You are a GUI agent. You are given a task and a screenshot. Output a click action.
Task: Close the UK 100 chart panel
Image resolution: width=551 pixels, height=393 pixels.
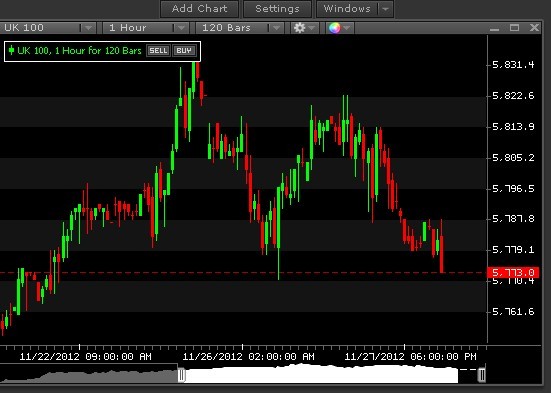pyautogui.click(x=534, y=28)
